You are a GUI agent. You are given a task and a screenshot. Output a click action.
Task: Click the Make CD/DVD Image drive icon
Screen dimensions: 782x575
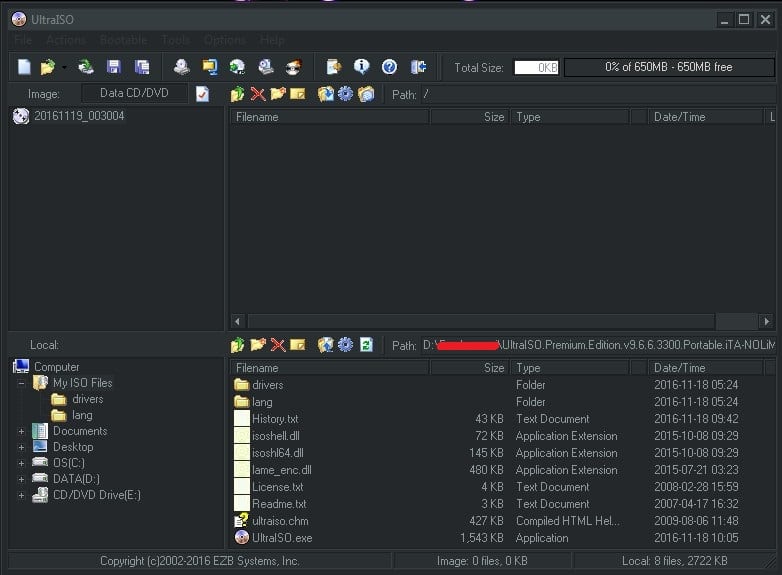coord(182,66)
